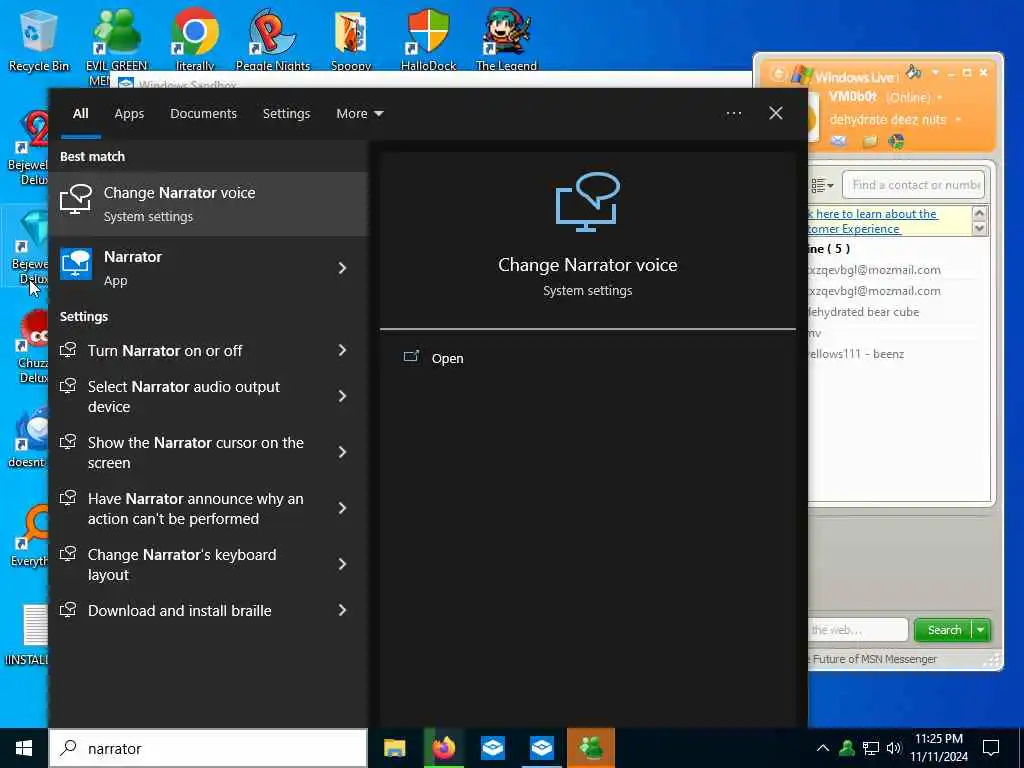Image resolution: width=1024 pixels, height=768 pixels.
Task: Show hidden tray icons chevron
Action: pos(823,748)
